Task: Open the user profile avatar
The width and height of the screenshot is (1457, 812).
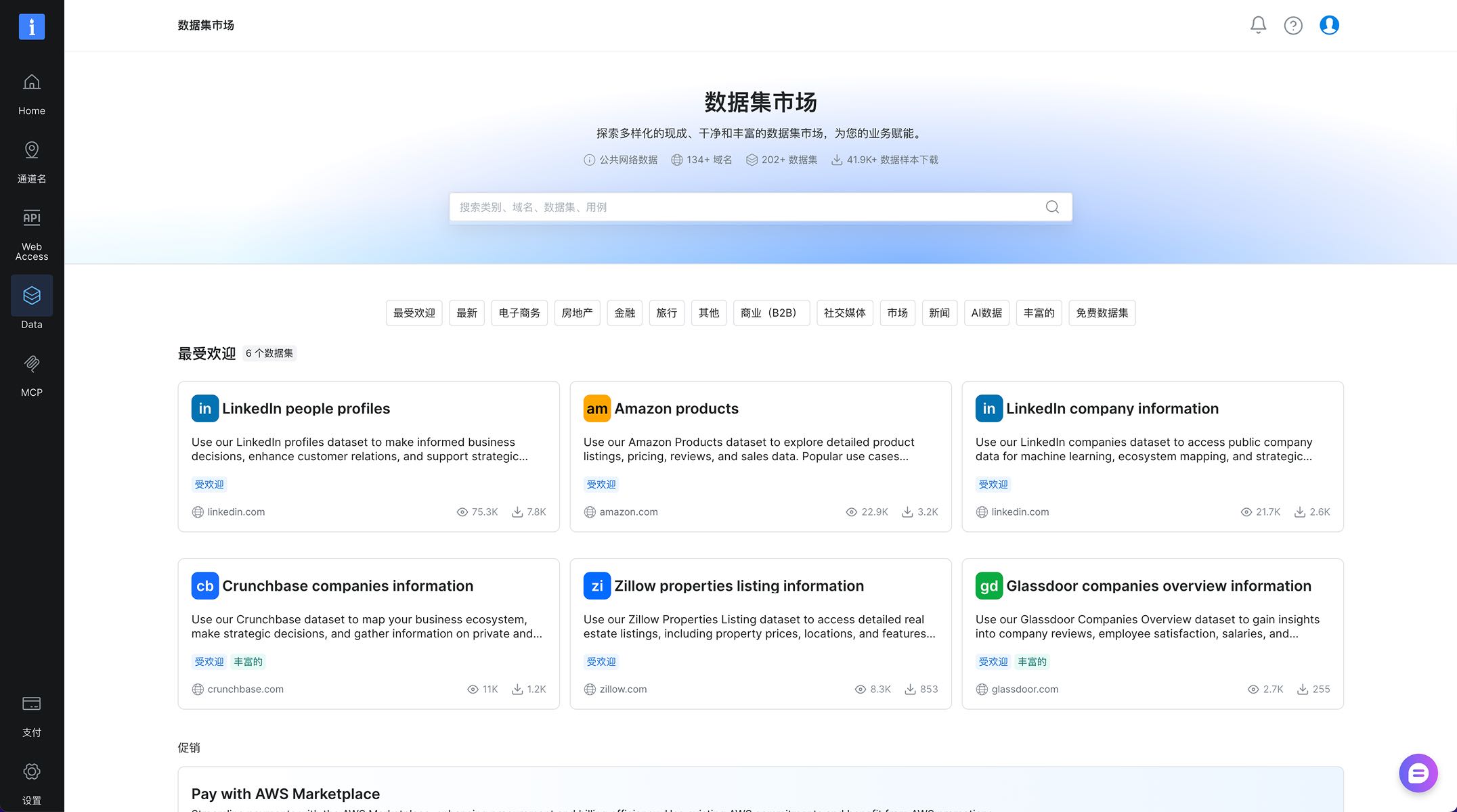Action: pos(1329,25)
